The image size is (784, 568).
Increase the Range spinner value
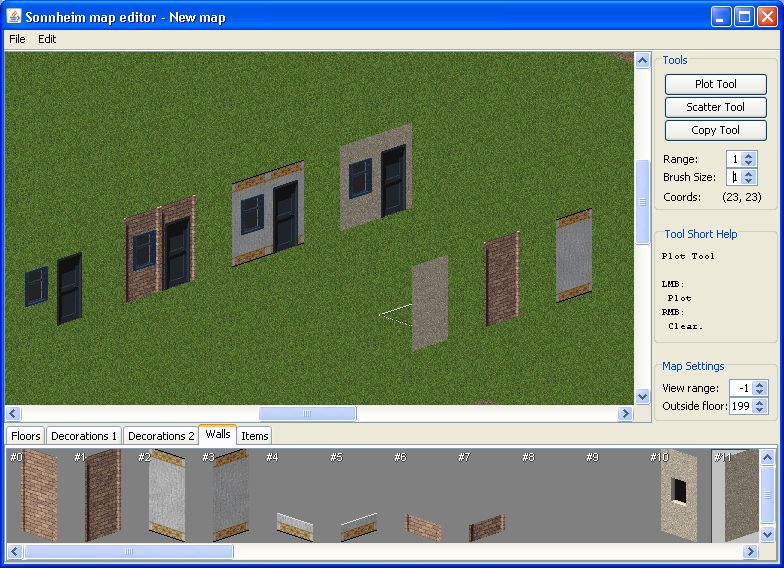click(x=750, y=155)
